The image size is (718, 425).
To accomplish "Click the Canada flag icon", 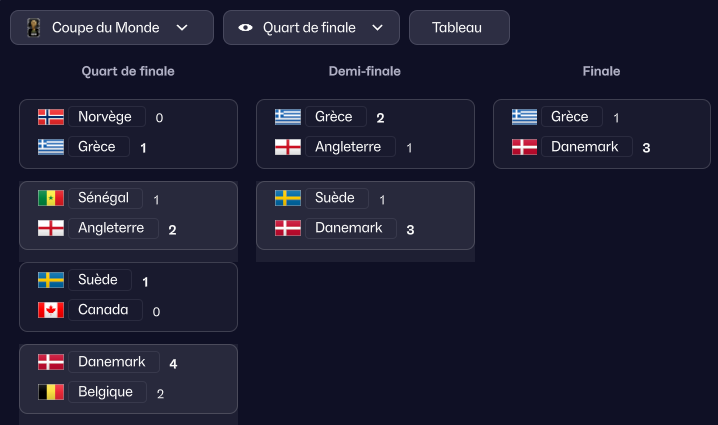I will click(x=51, y=310).
